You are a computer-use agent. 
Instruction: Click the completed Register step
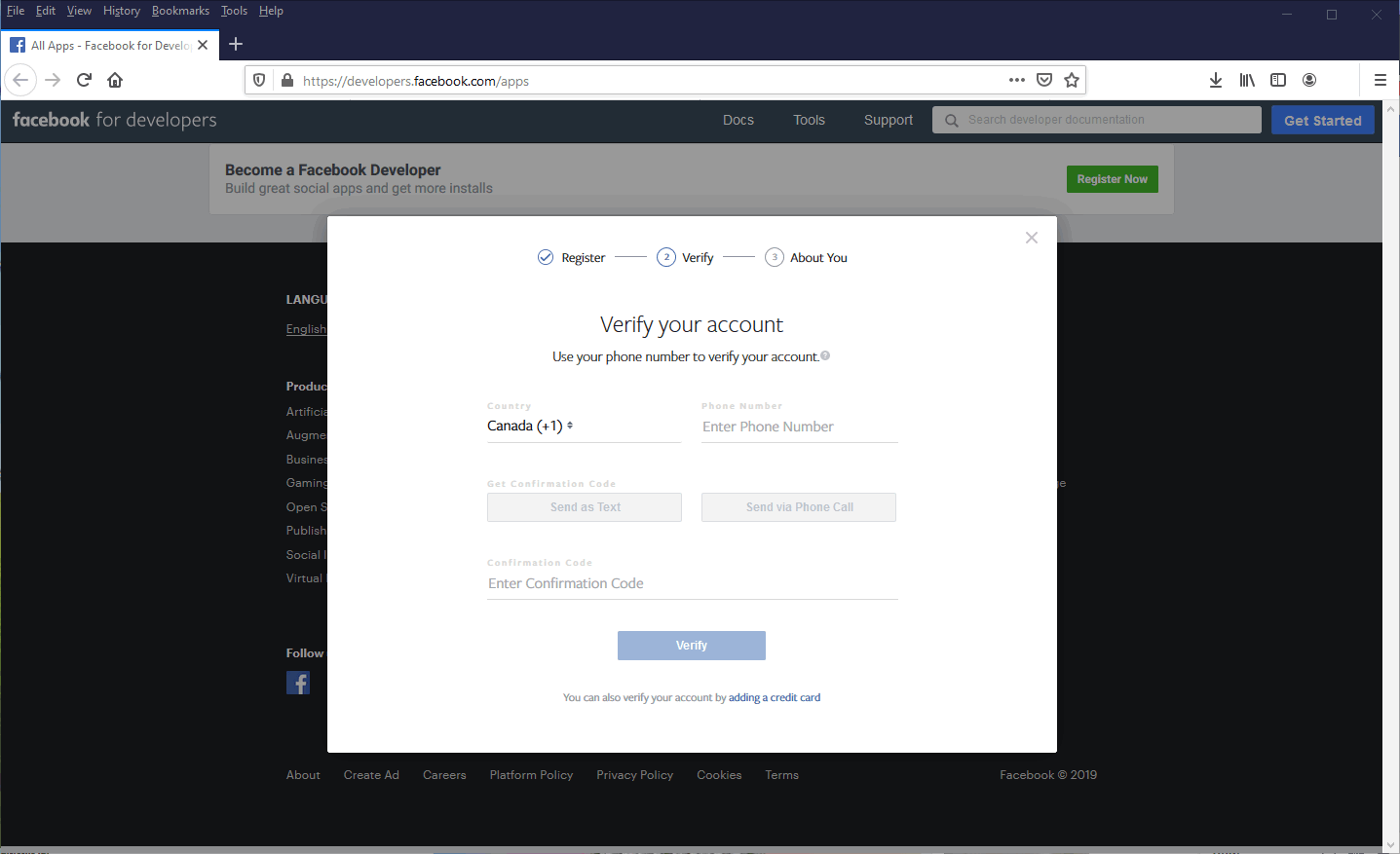[572, 257]
